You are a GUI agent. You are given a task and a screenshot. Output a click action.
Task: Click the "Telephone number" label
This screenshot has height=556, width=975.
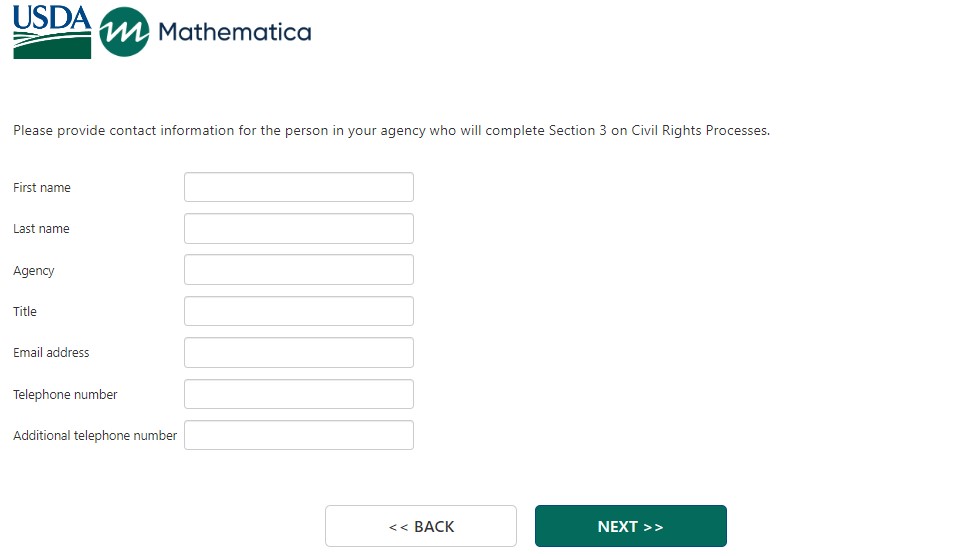click(x=65, y=395)
